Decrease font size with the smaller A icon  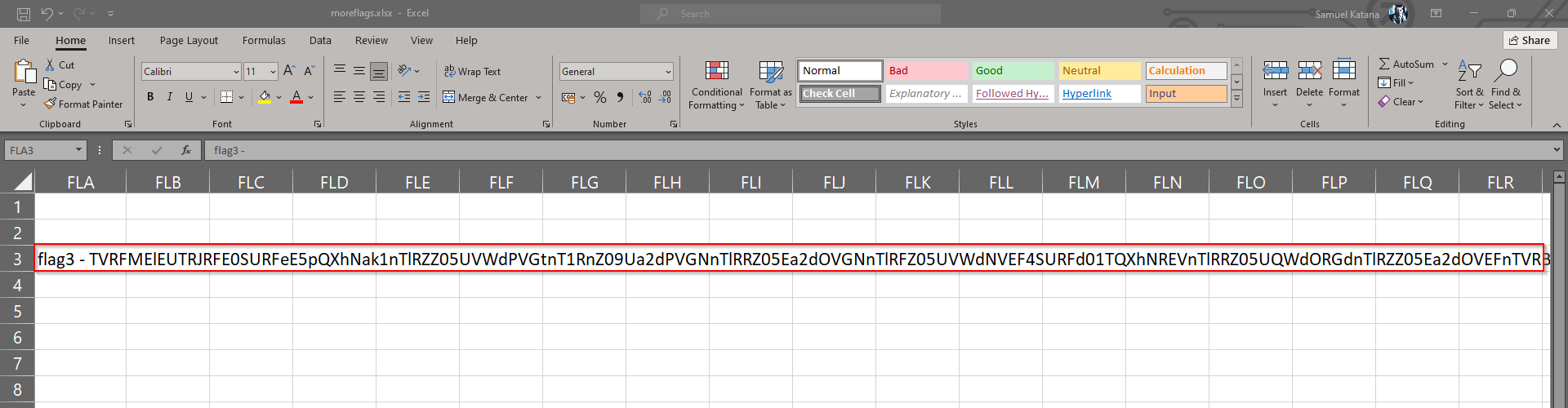point(309,71)
